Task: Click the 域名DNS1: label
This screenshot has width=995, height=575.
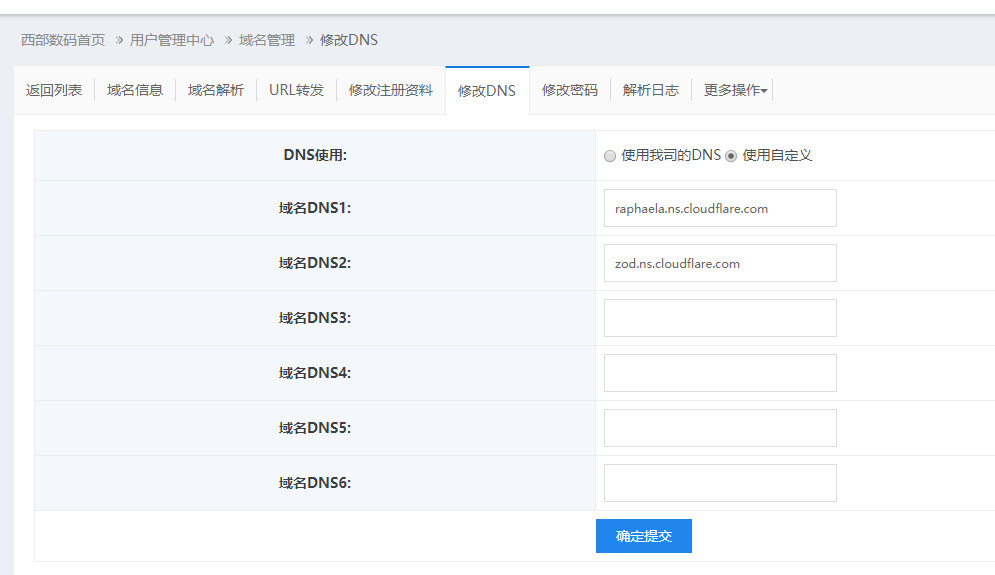Action: pos(315,208)
